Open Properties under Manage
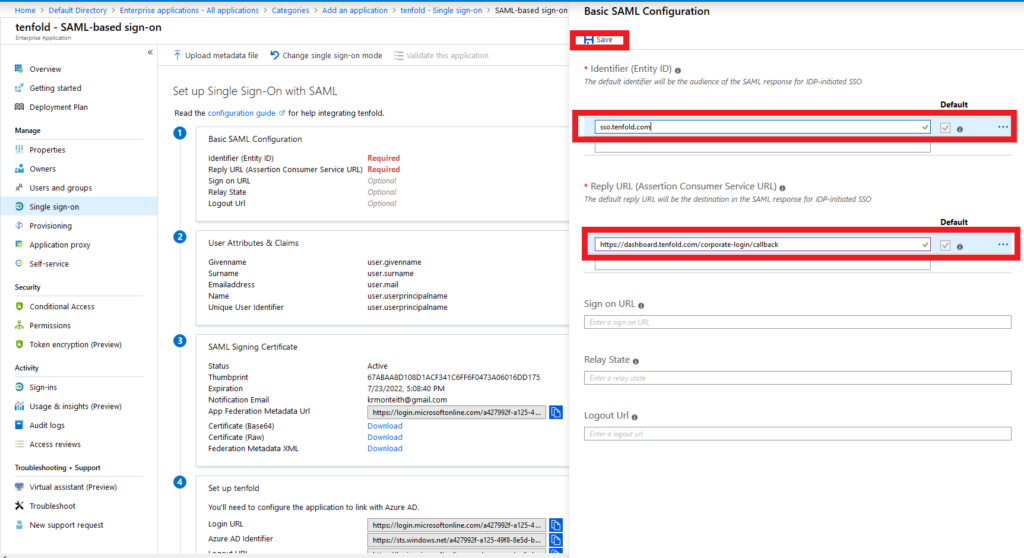The width and height of the screenshot is (1024, 558). coord(47,150)
